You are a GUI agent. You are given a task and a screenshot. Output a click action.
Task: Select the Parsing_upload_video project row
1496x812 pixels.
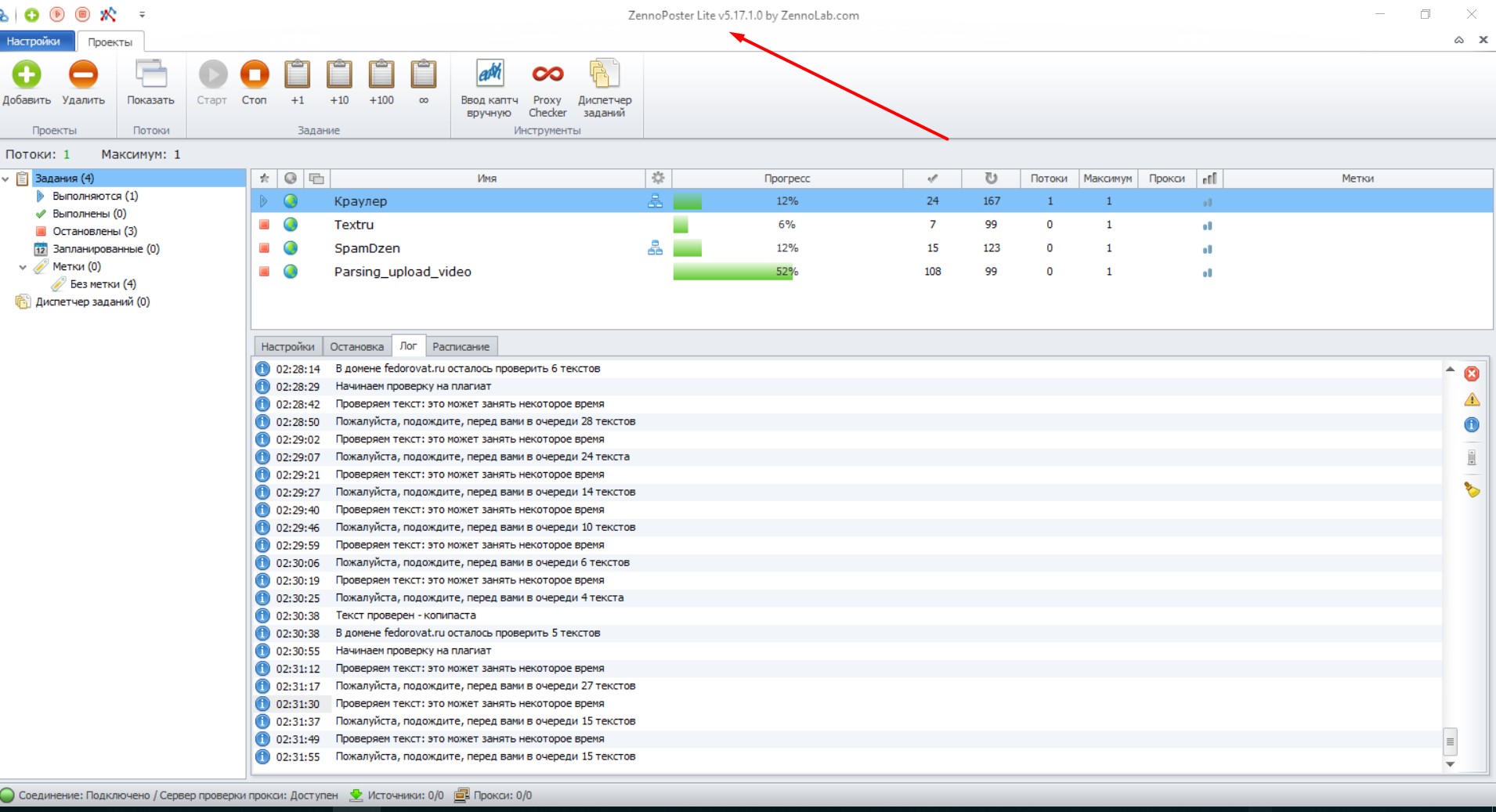point(872,272)
